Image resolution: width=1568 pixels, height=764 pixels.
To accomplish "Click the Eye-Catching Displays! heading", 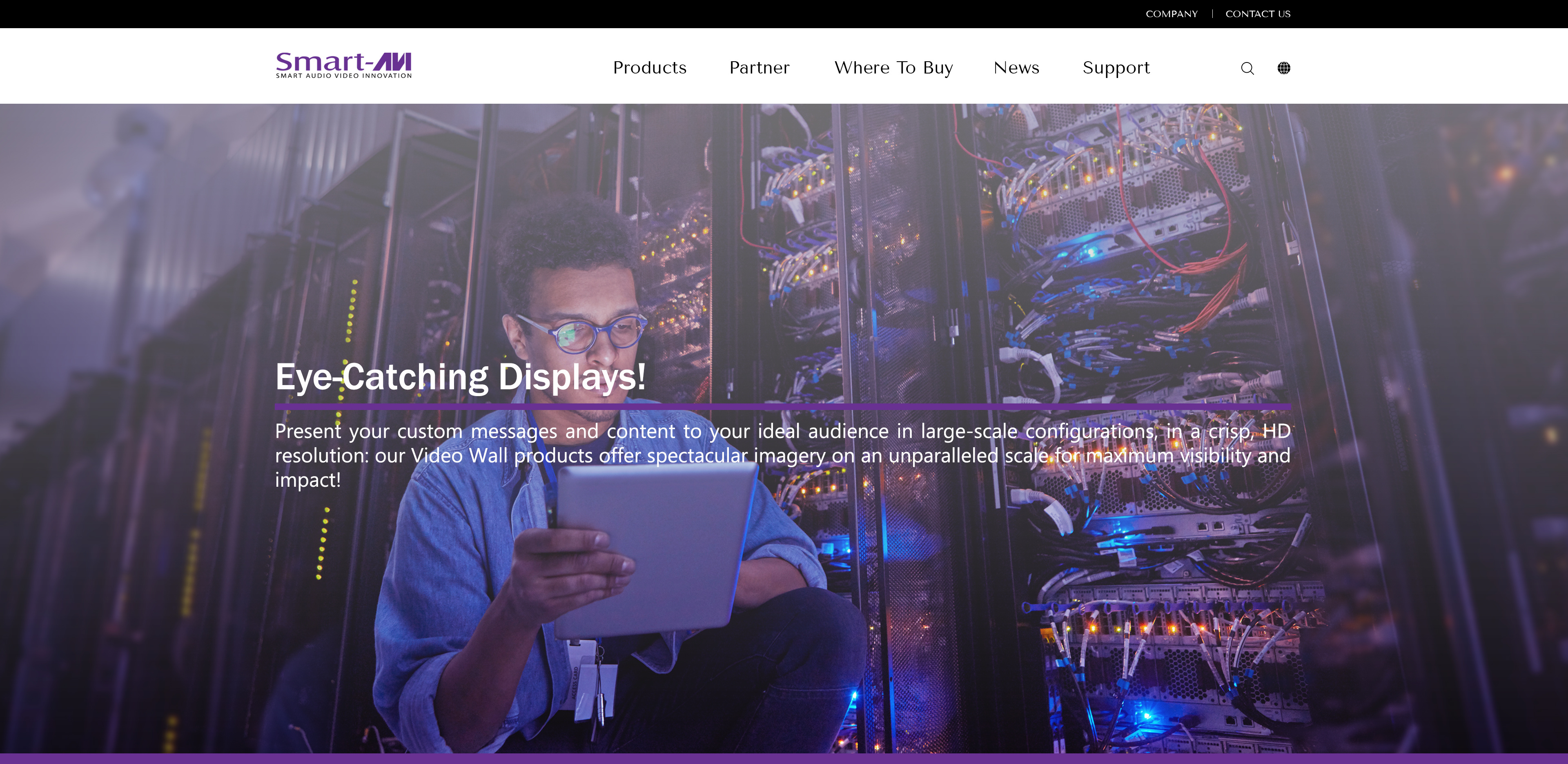I will tap(460, 377).
